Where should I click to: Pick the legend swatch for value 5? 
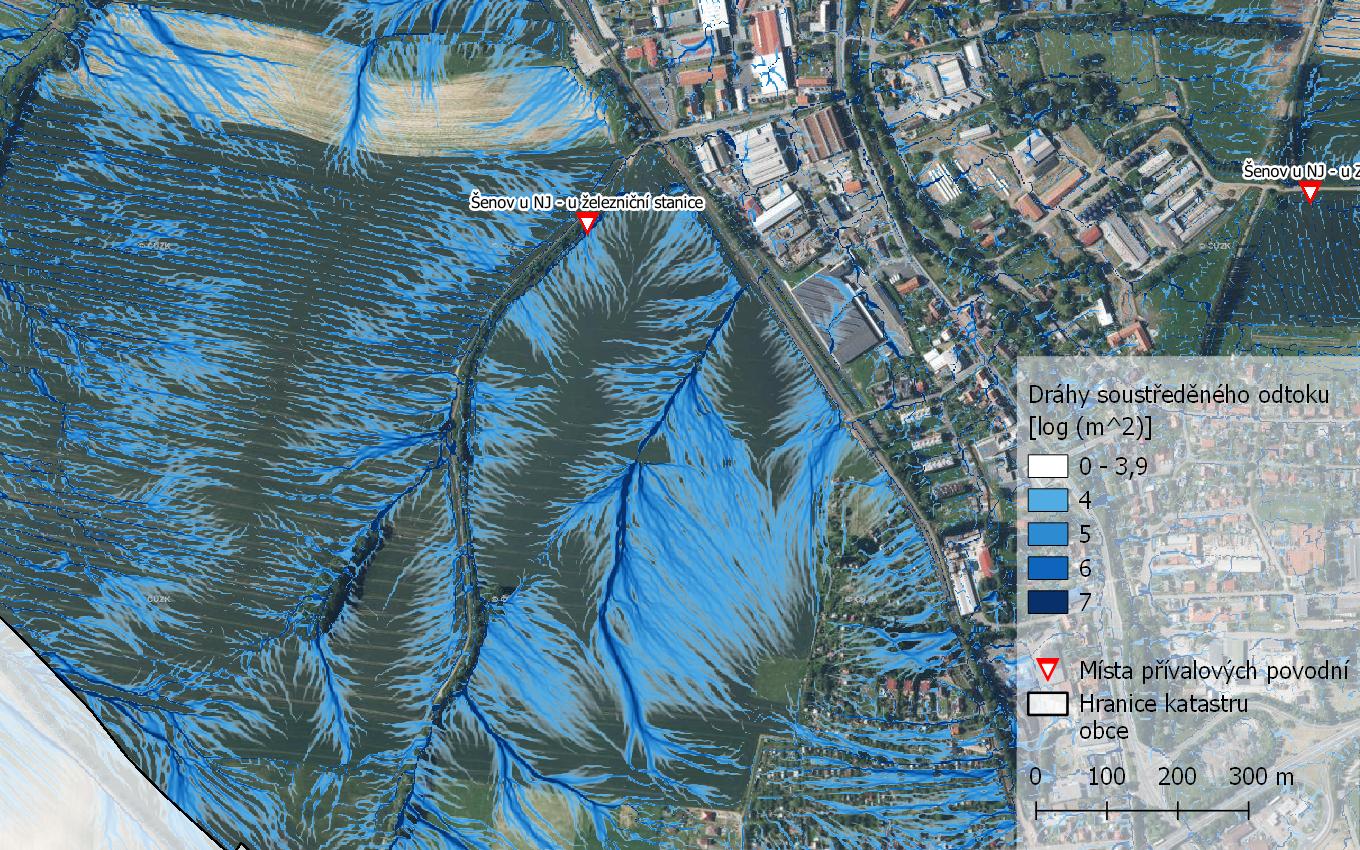(1048, 534)
